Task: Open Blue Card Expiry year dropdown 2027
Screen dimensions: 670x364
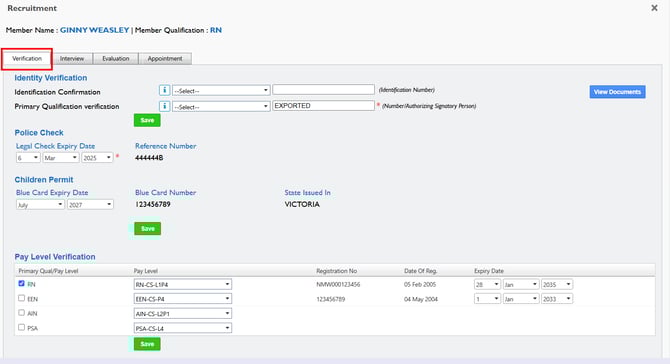Action: [90, 205]
